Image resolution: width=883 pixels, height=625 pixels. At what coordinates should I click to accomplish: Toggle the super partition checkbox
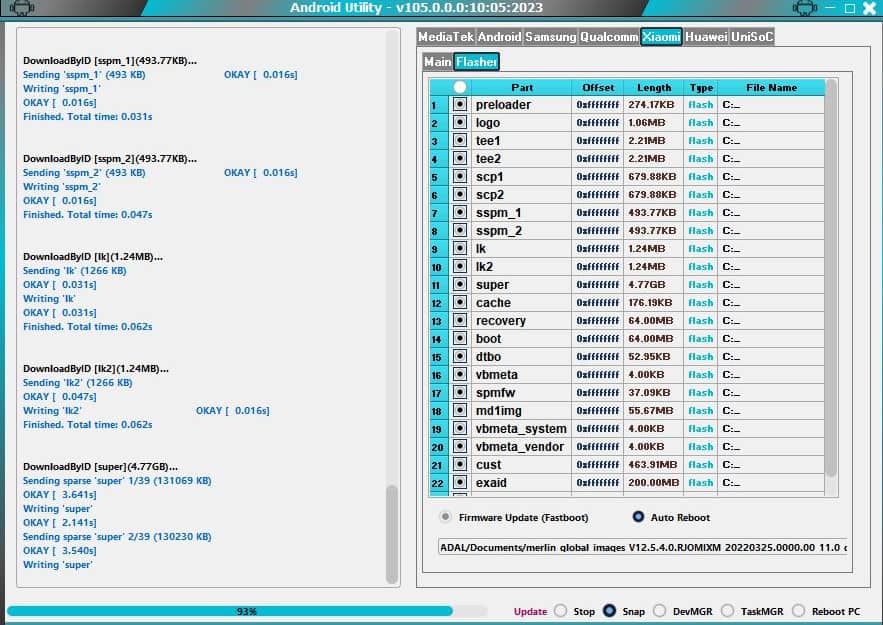[460, 284]
